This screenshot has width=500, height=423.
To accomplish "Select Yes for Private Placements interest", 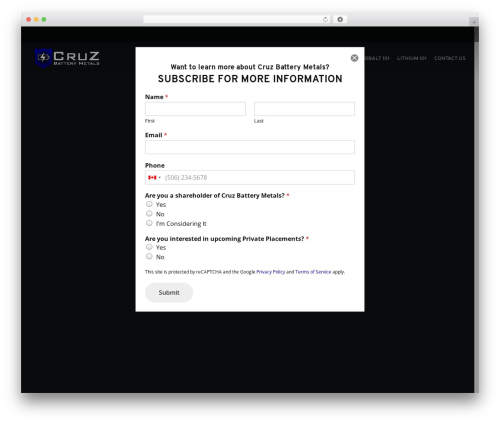I will pos(149,247).
